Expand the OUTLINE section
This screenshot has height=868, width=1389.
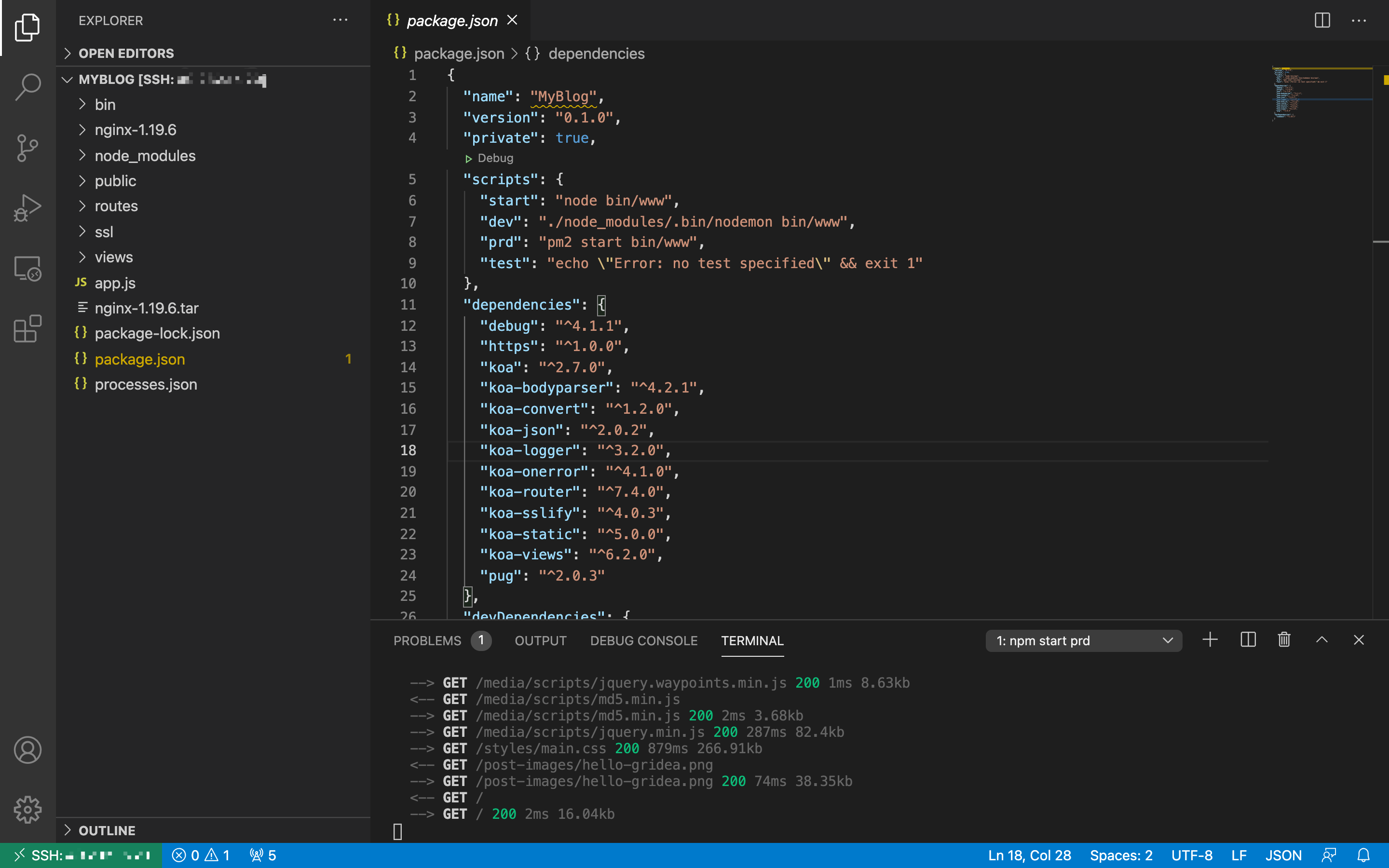coord(107,830)
